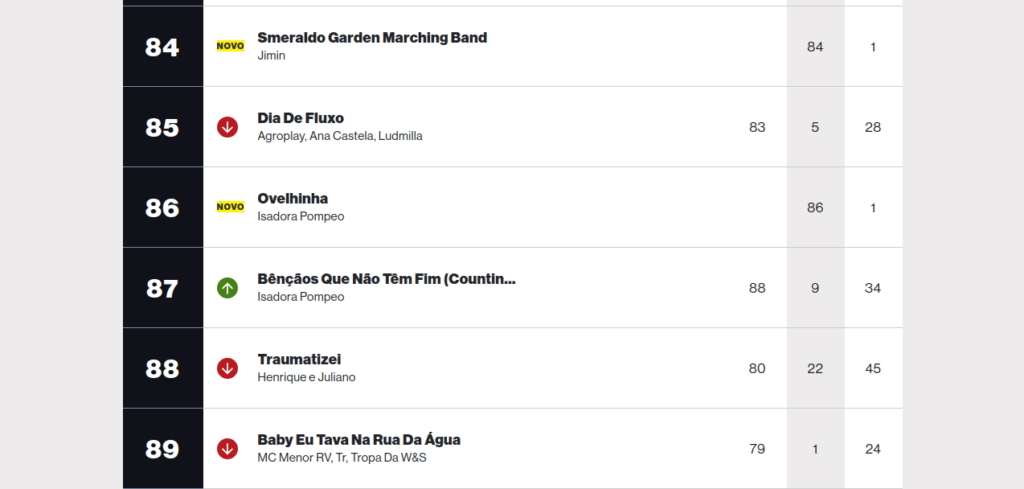This screenshot has height=489, width=1024.
Task: Click the Traumatizei song title
Action: coord(299,360)
